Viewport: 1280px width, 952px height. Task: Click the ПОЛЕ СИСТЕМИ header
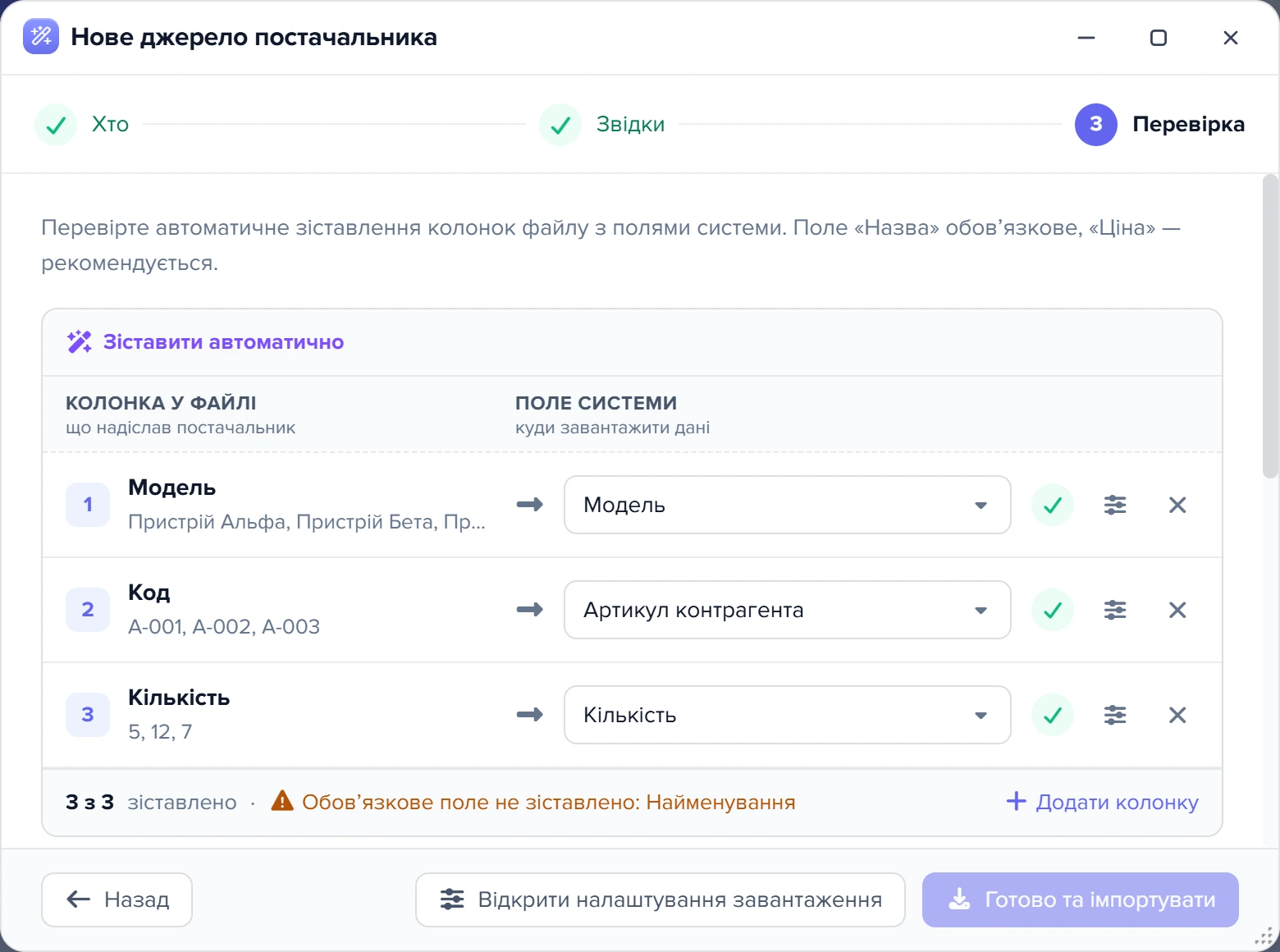coord(597,403)
